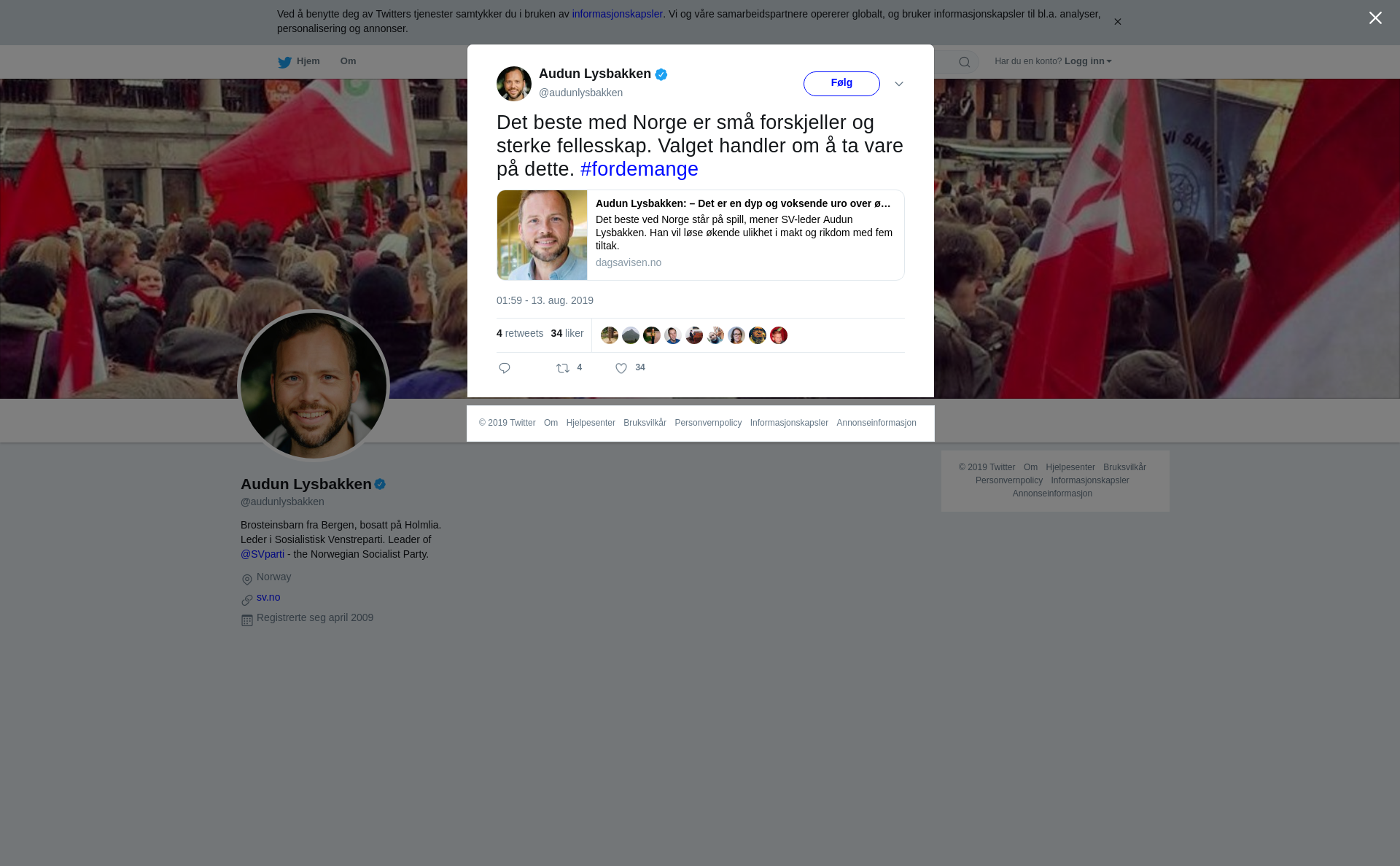The image size is (1400, 866).
Task: Close the tweet overlay with X
Action: pos(1375,18)
